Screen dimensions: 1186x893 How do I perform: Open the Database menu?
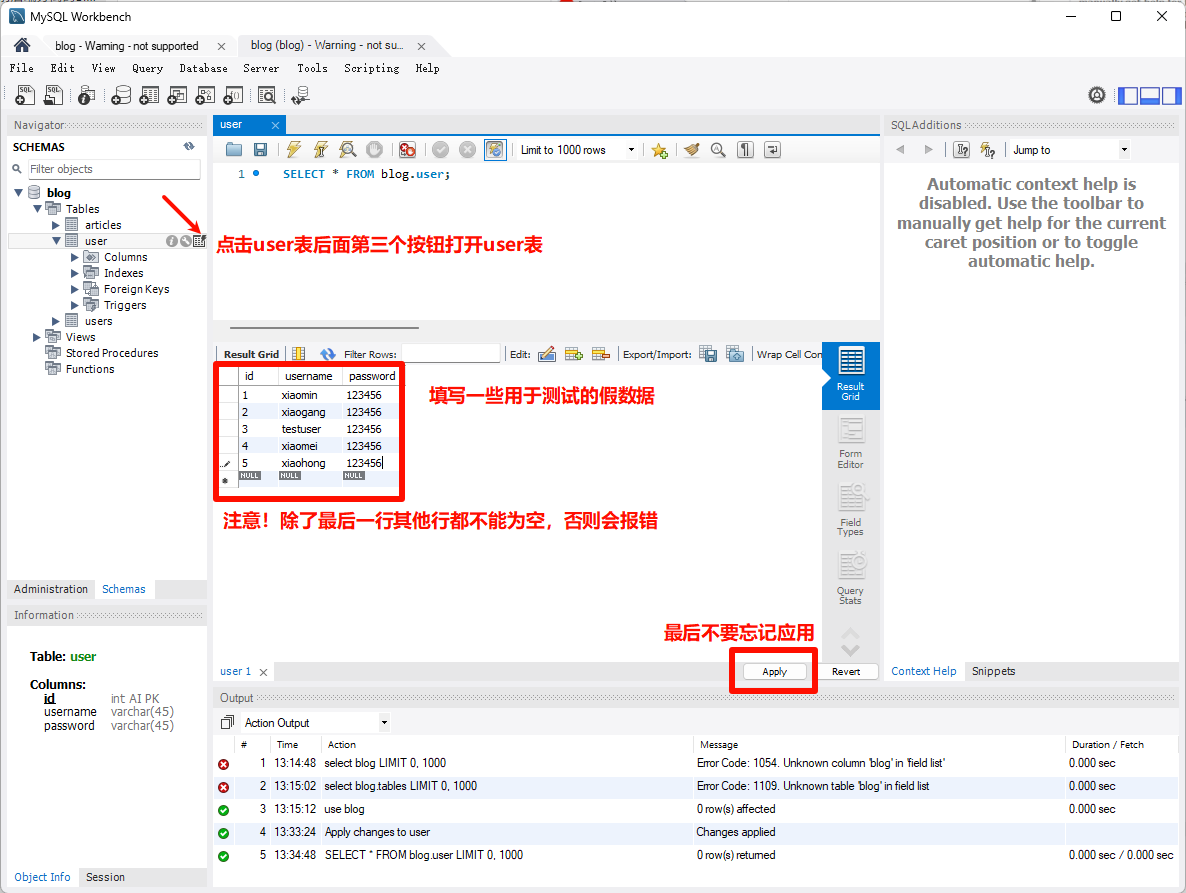pyautogui.click(x=203, y=68)
